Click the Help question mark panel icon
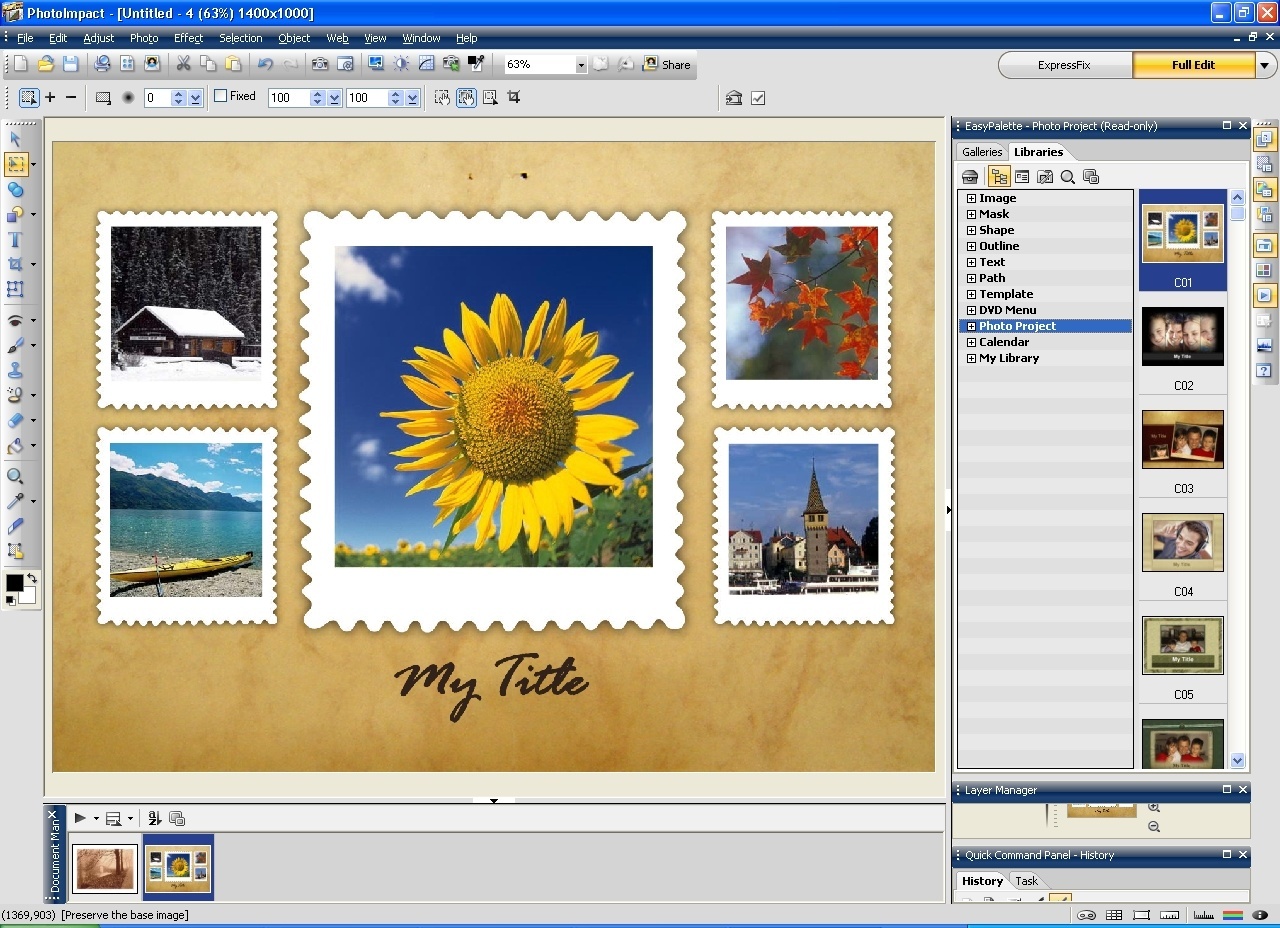This screenshot has height=928, width=1280. point(1264,370)
